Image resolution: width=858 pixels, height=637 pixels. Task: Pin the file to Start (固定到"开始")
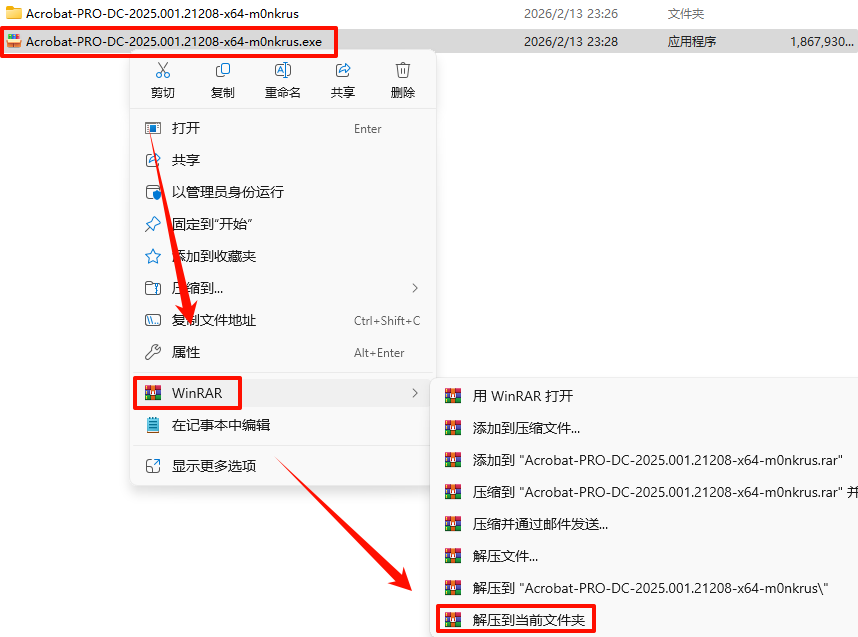click(283, 224)
